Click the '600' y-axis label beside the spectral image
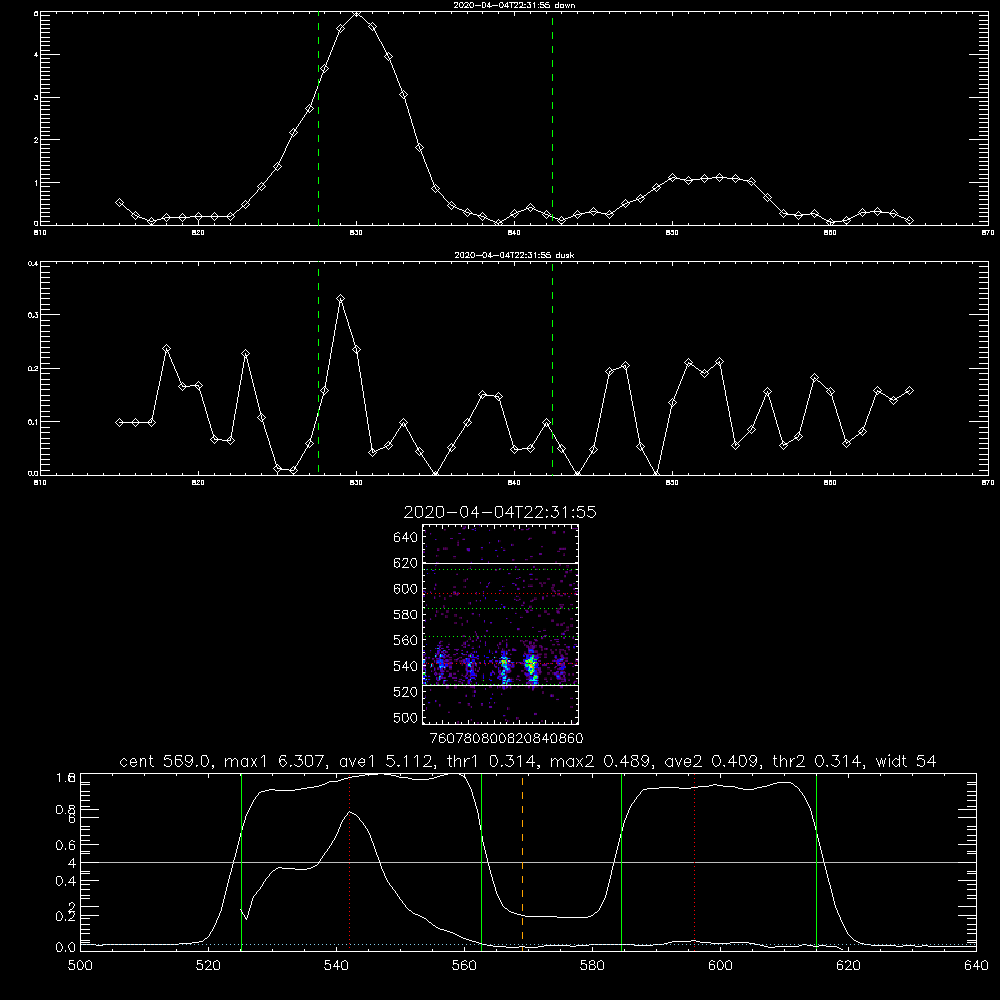The image size is (1000, 1000). pos(406,589)
